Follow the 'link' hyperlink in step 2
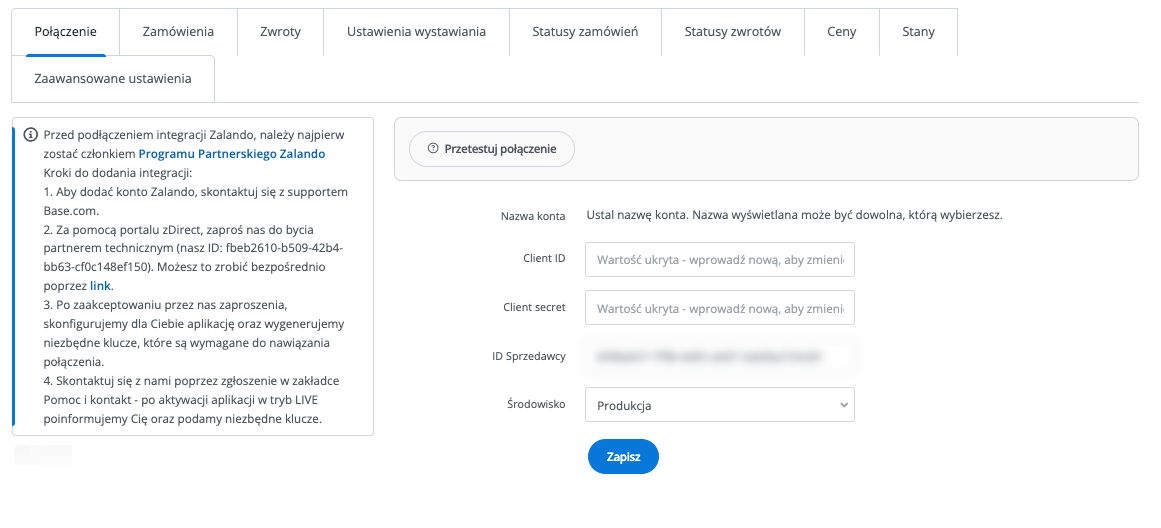 coord(100,286)
